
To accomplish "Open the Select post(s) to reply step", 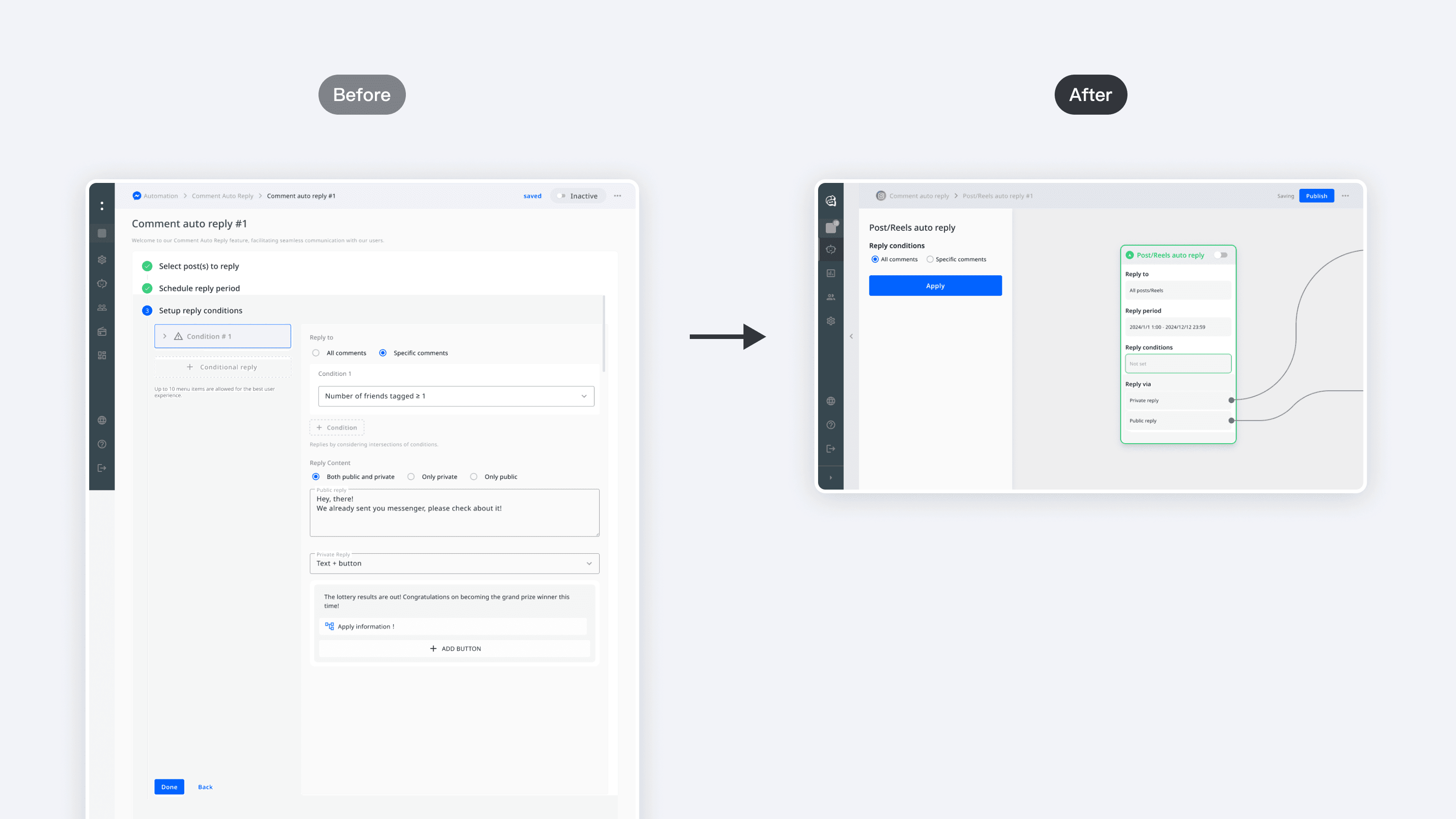I will tap(199, 266).
